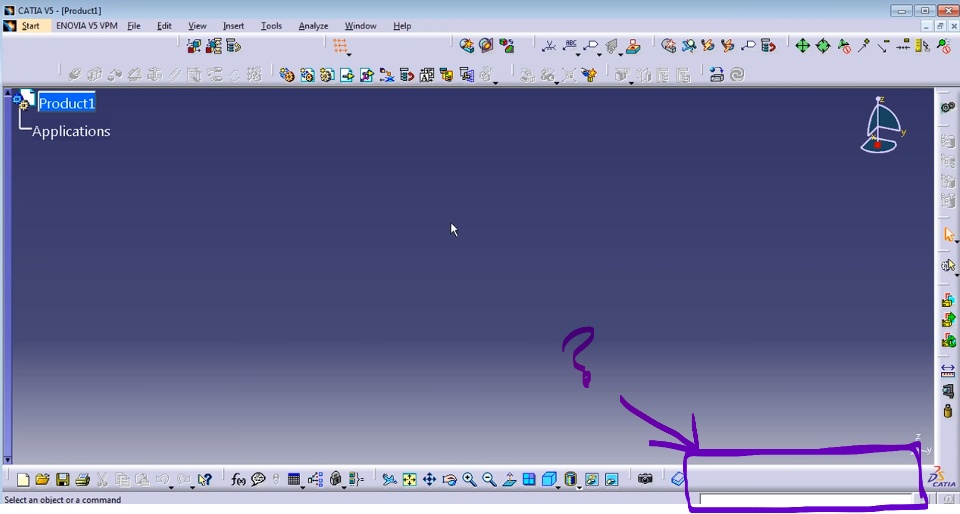This screenshot has height=514, width=960.
Task: Click the Snap green arrows icon
Action: coord(823,46)
